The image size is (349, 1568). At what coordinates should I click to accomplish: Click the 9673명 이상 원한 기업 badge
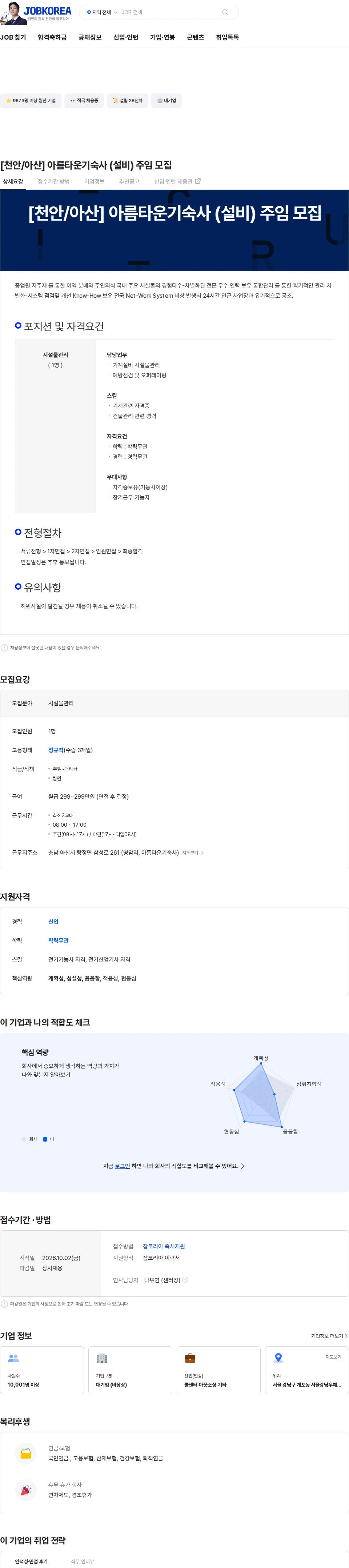click(x=31, y=100)
